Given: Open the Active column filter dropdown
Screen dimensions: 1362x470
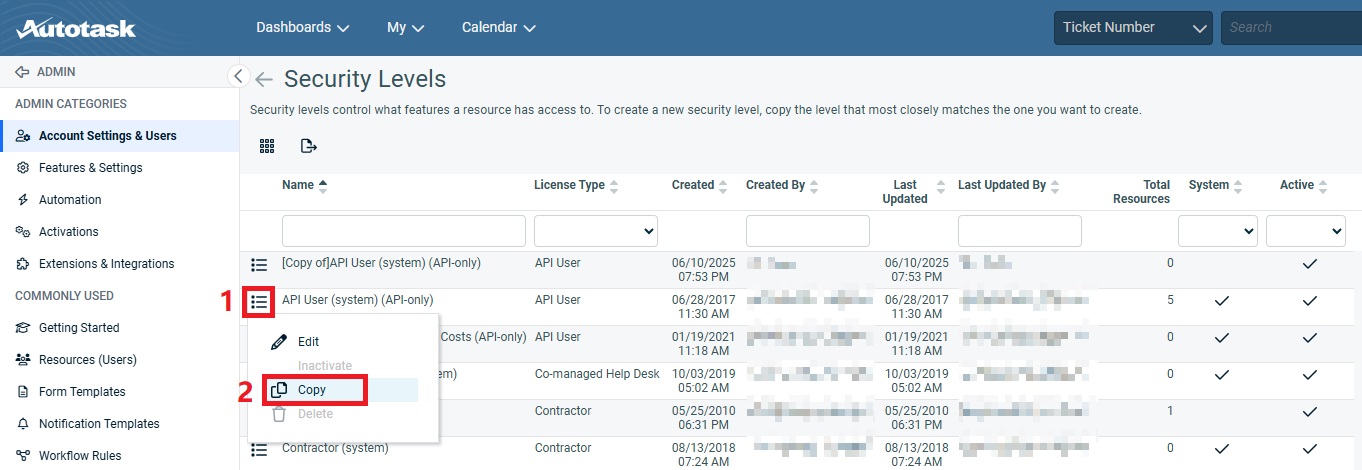Looking at the screenshot, I should [x=1305, y=231].
